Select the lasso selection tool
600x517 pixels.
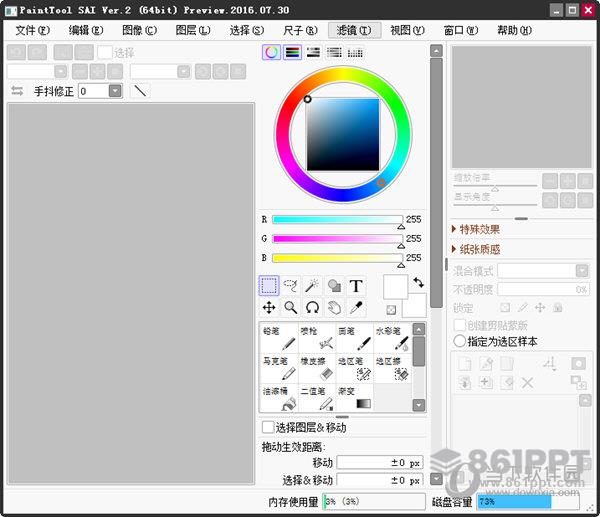[290, 285]
